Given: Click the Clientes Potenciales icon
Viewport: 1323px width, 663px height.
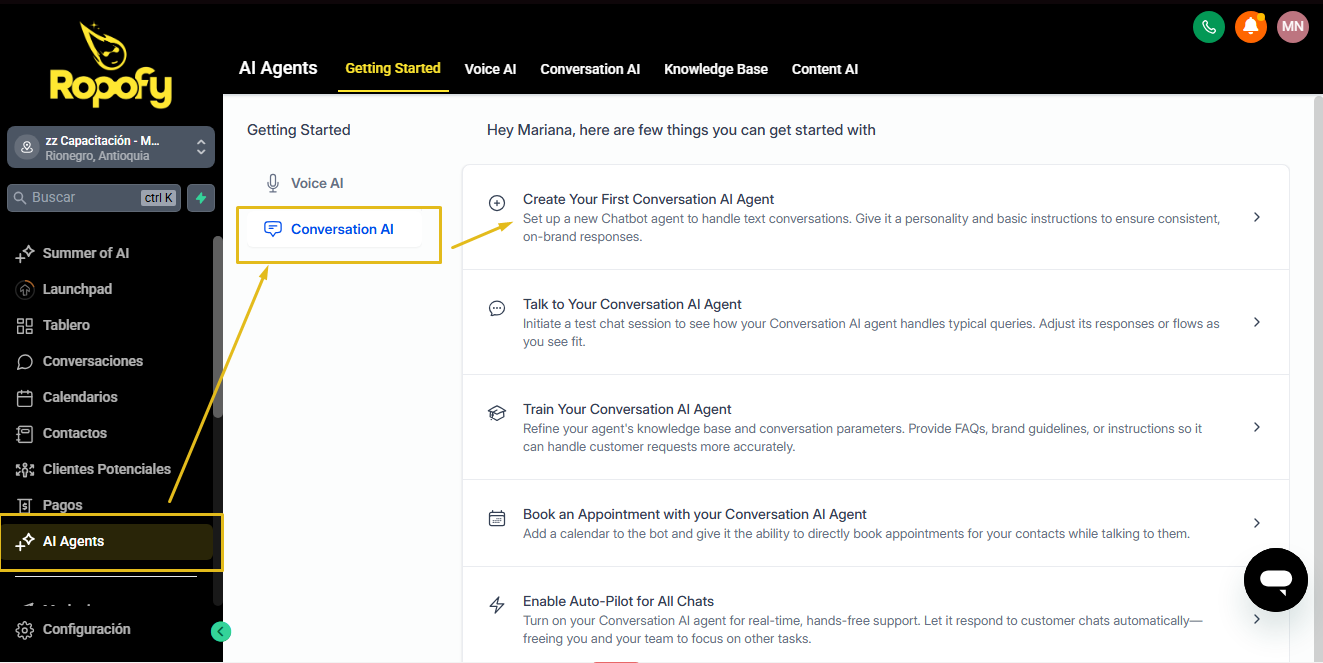Looking at the screenshot, I should pos(26,470).
